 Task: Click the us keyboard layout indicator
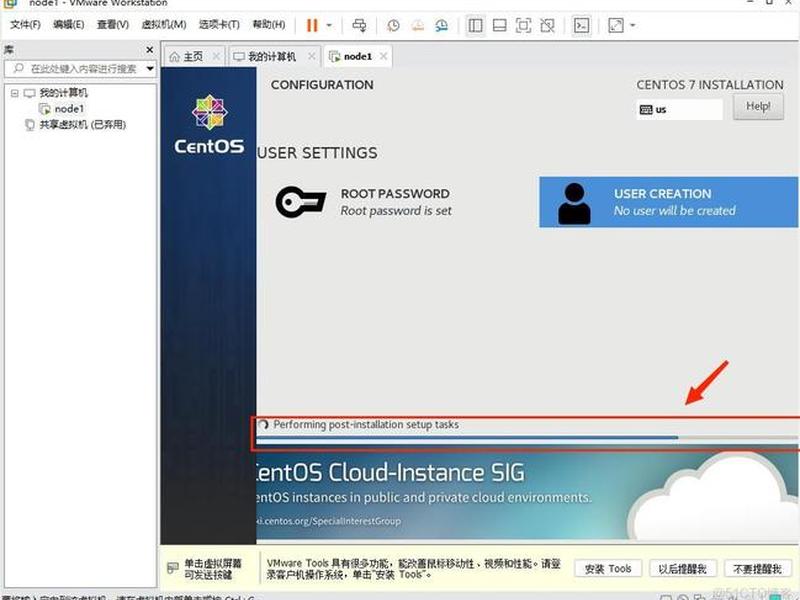[679, 110]
